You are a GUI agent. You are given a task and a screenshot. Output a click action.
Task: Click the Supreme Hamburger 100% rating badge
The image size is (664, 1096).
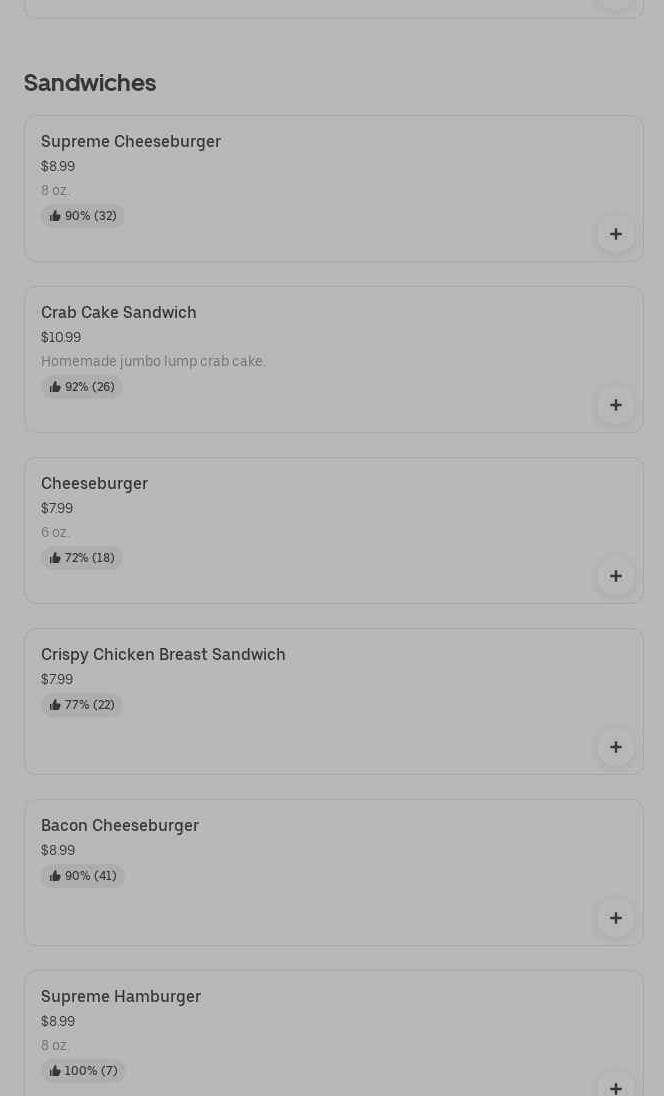coord(83,1071)
